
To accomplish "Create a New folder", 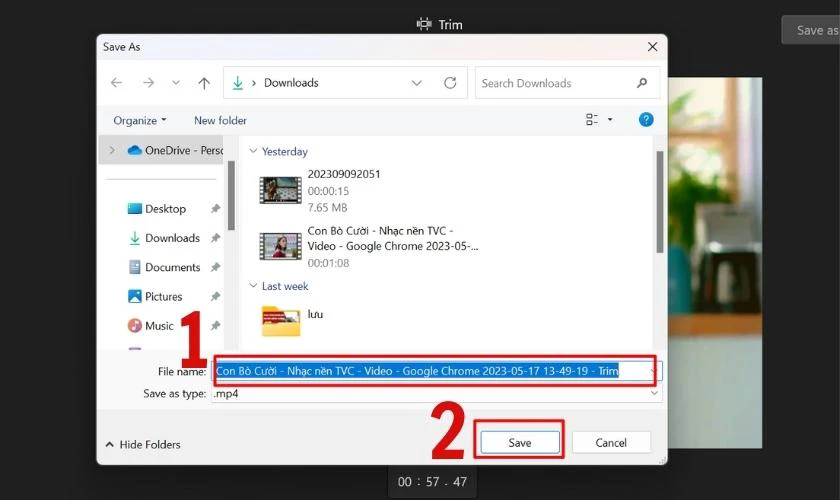I will coord(220,120).
